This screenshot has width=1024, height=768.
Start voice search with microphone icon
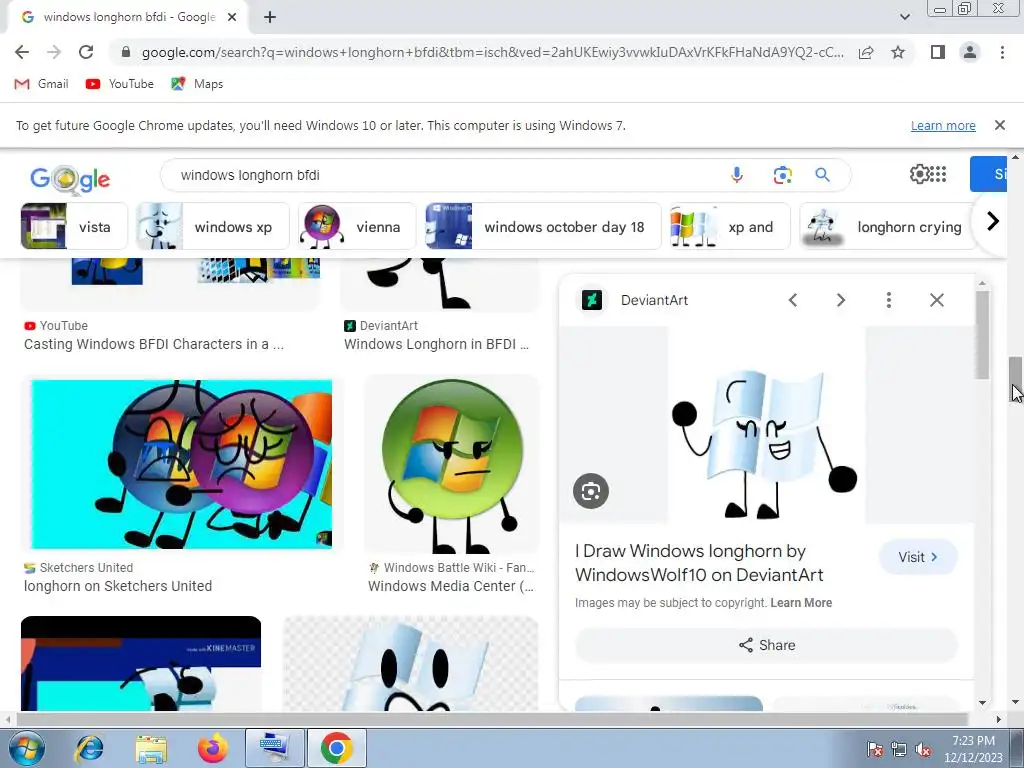(x=737, y=175)
